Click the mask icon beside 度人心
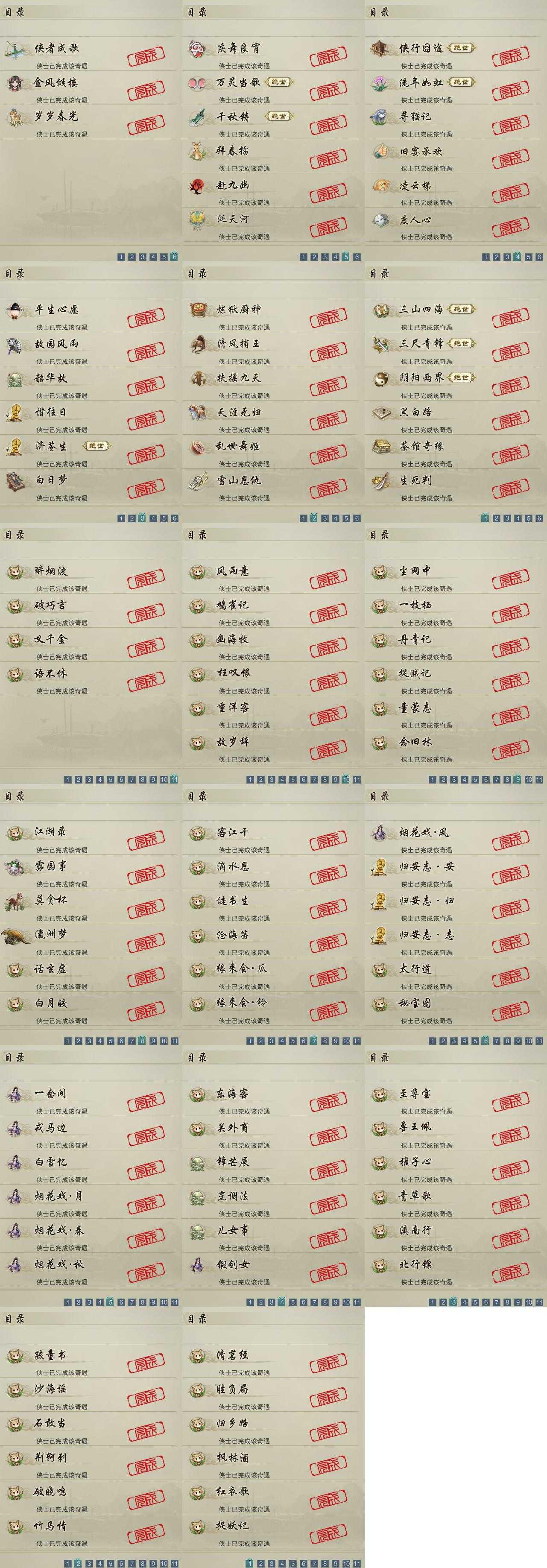Screen dimensions: 547x1568 [x=380, y=220]
